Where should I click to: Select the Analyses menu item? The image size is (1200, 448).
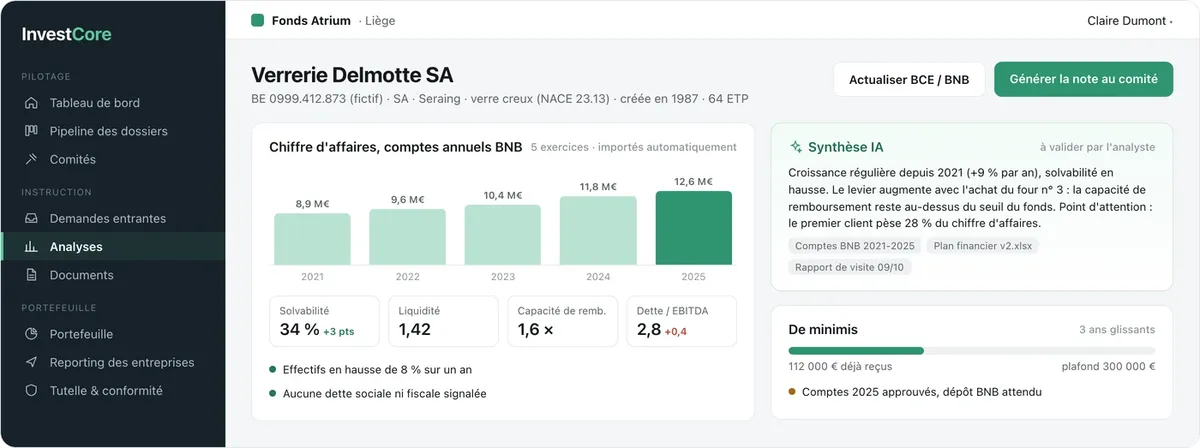point(113,247)
